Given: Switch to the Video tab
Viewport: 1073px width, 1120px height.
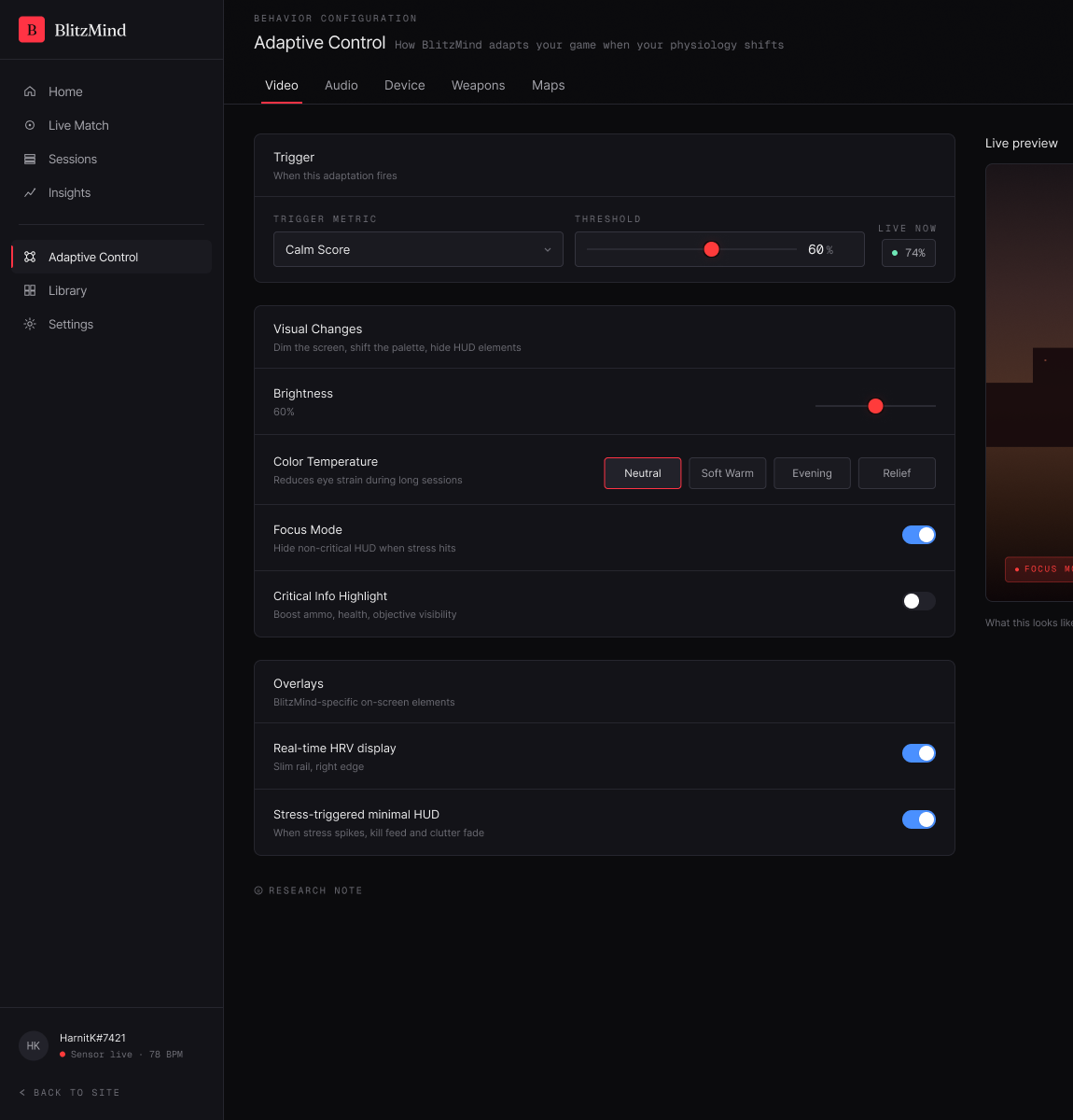Looking at the screenshot, I should (x=282, y=85).
